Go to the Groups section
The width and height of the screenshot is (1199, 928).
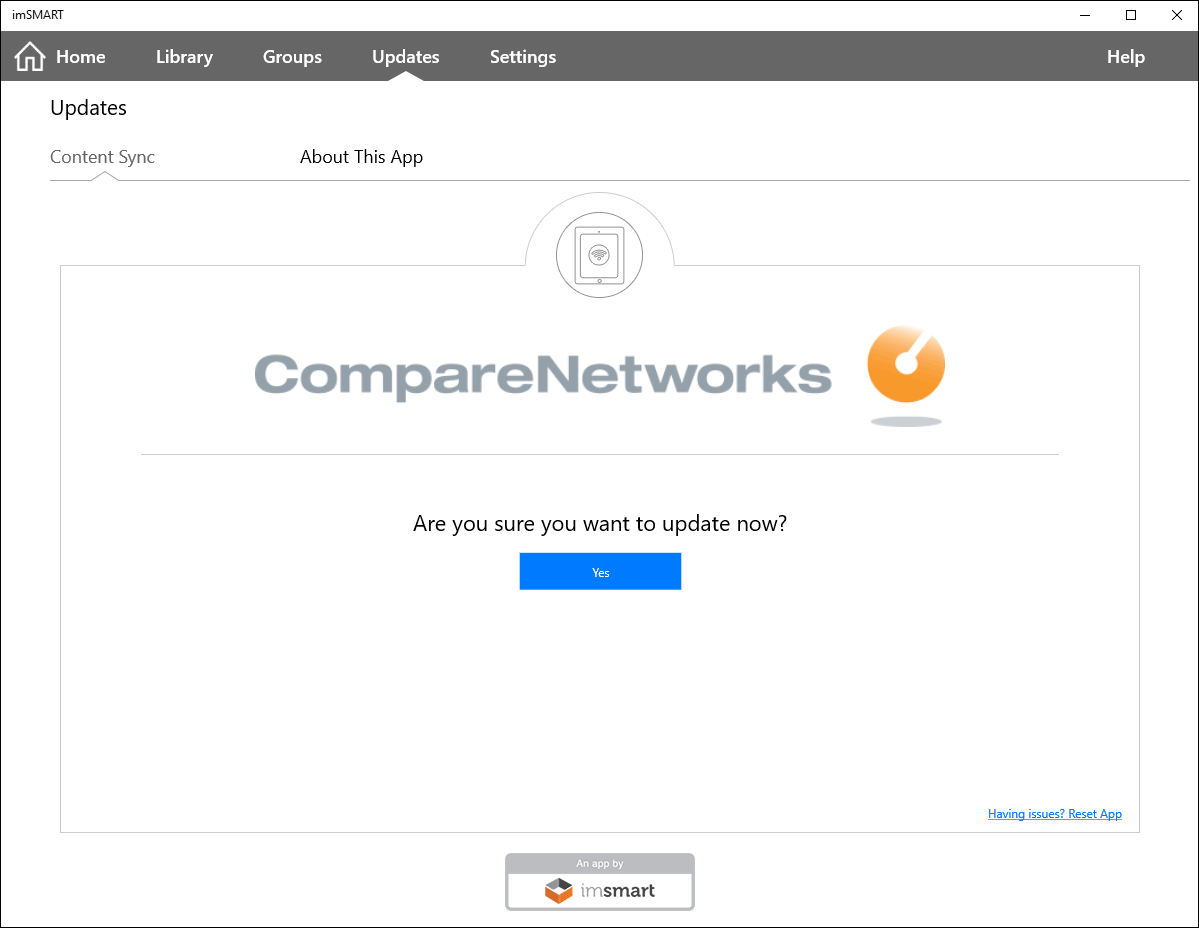pos(292,57)
